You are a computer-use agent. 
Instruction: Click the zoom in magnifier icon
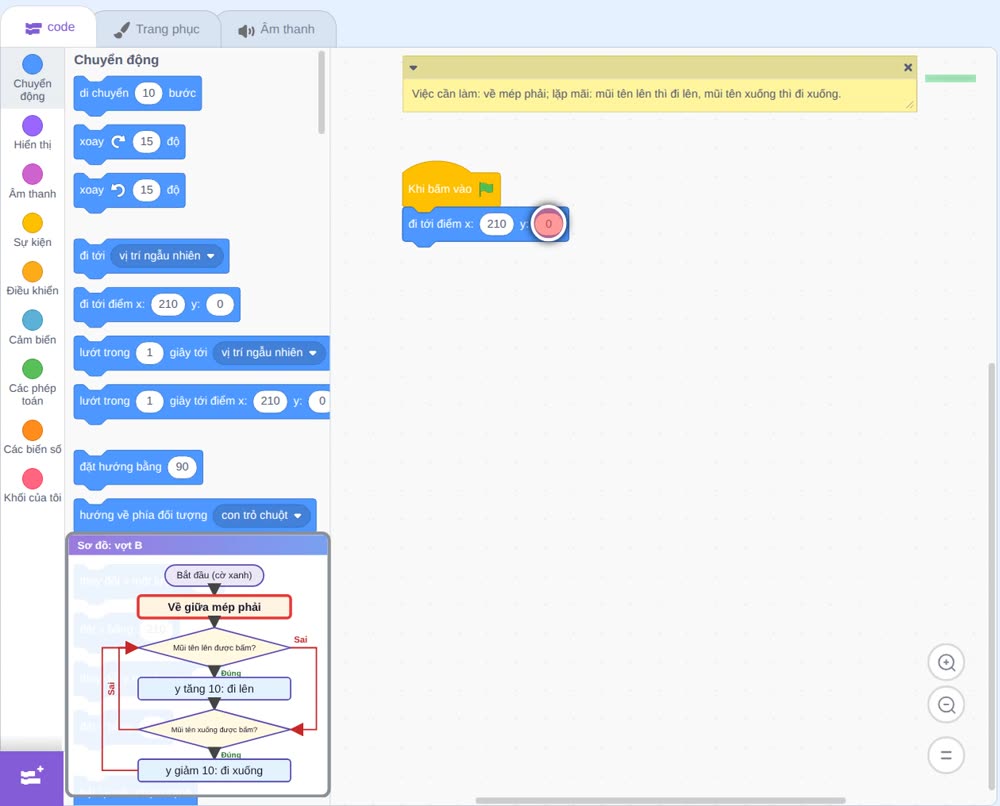point(946,663)
